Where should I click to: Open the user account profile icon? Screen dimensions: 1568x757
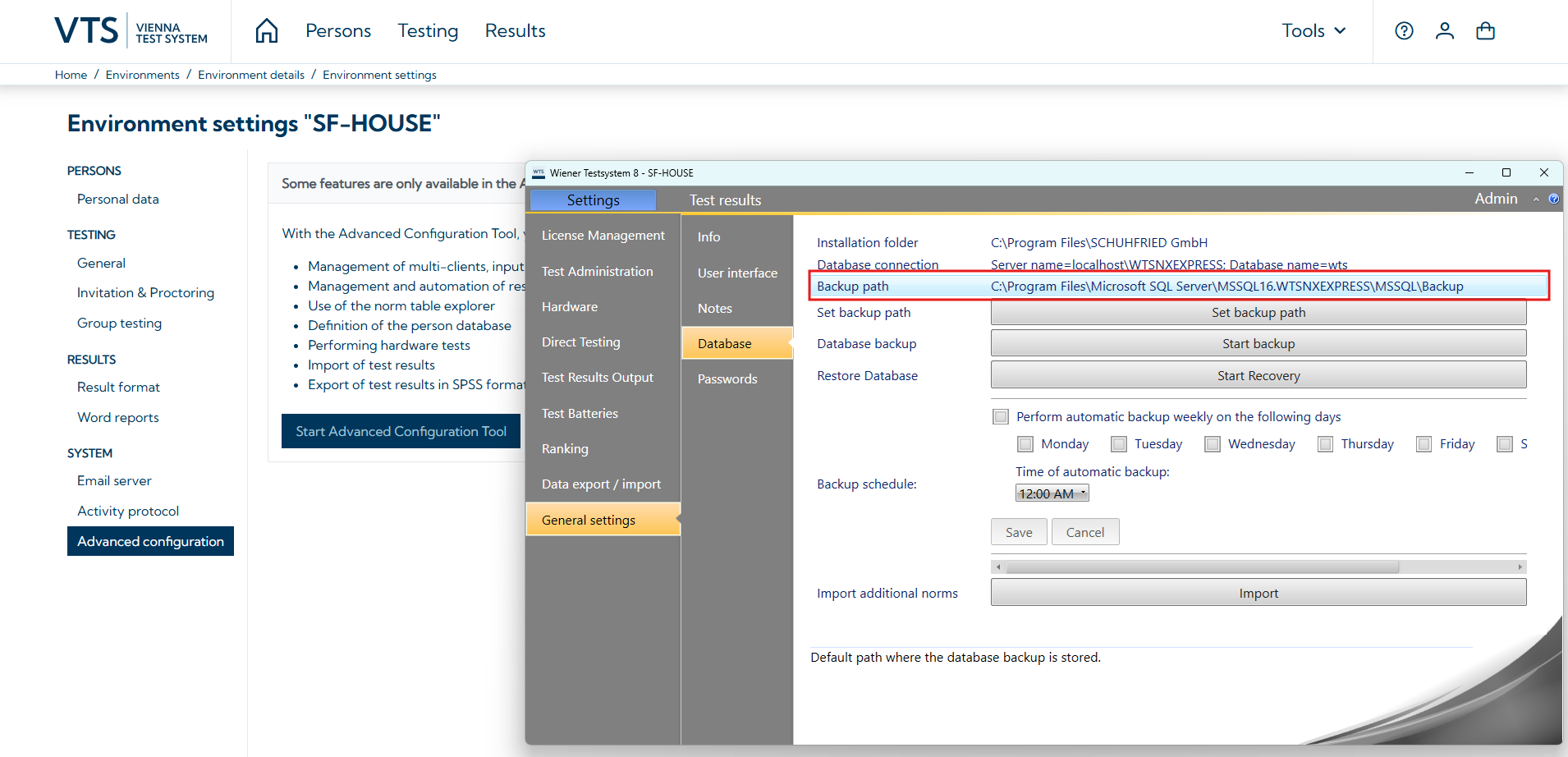point(1445,31)
